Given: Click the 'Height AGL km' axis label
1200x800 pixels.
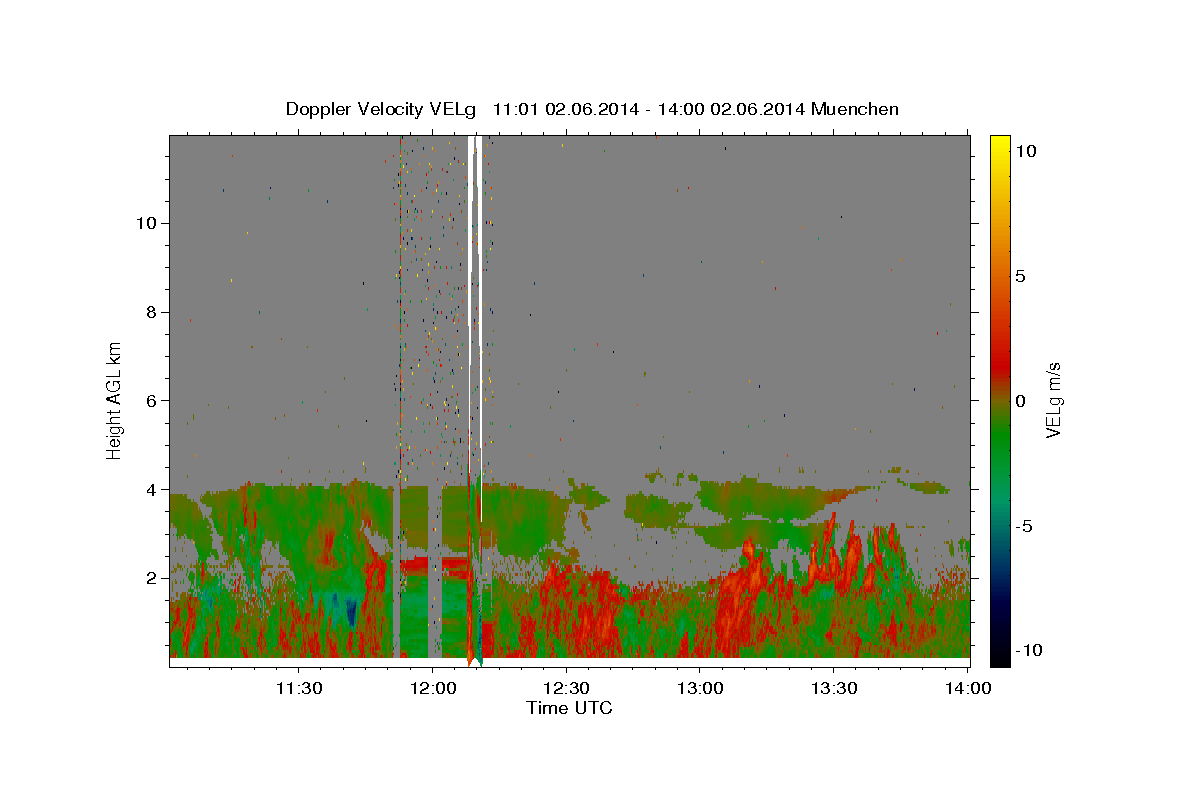Looking at the screenshot, I should point(115,400).
